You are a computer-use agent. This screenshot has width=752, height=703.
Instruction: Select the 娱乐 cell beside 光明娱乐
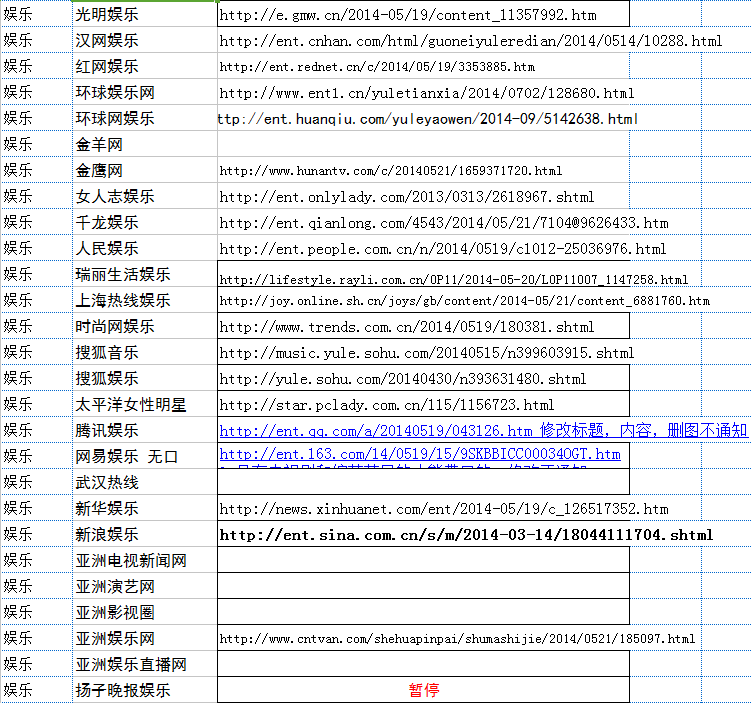[36, 14]
